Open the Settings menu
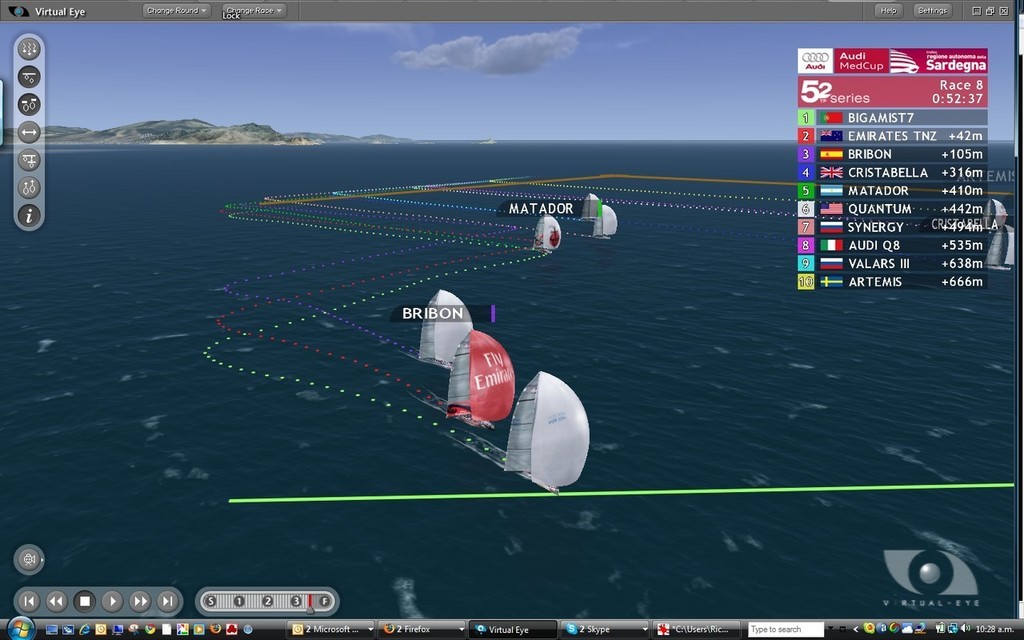 (932, 10)
